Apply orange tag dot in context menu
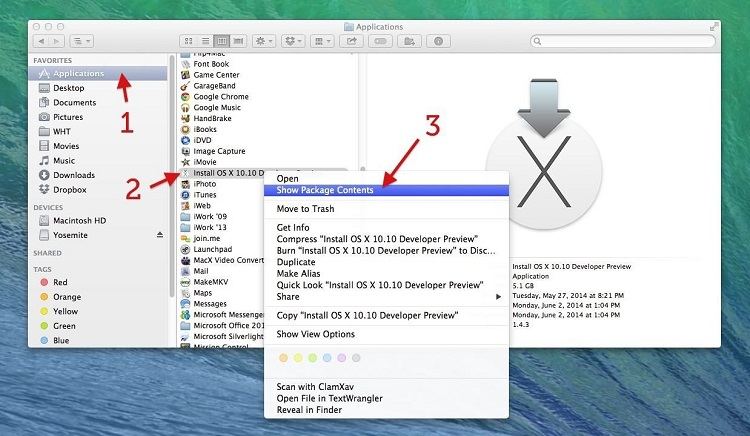 [283, 358]
